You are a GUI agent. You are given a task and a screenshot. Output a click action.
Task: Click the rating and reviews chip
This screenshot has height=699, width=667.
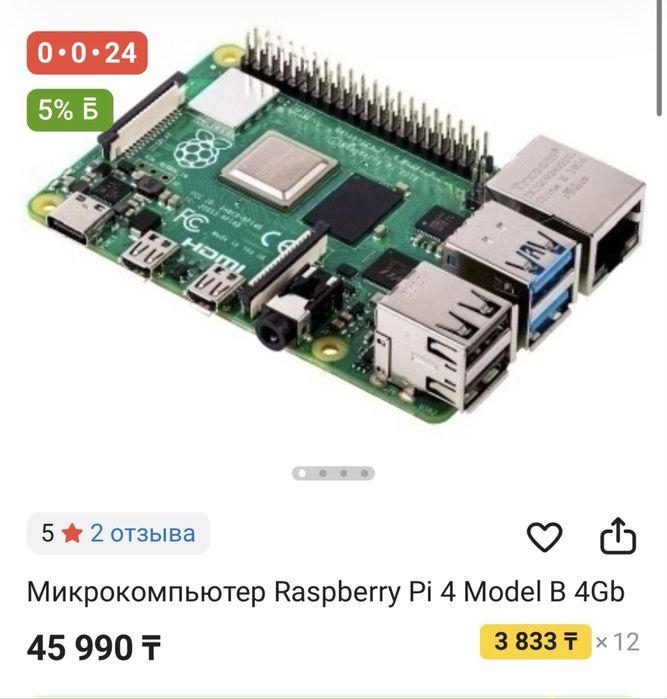pos(118,534)
